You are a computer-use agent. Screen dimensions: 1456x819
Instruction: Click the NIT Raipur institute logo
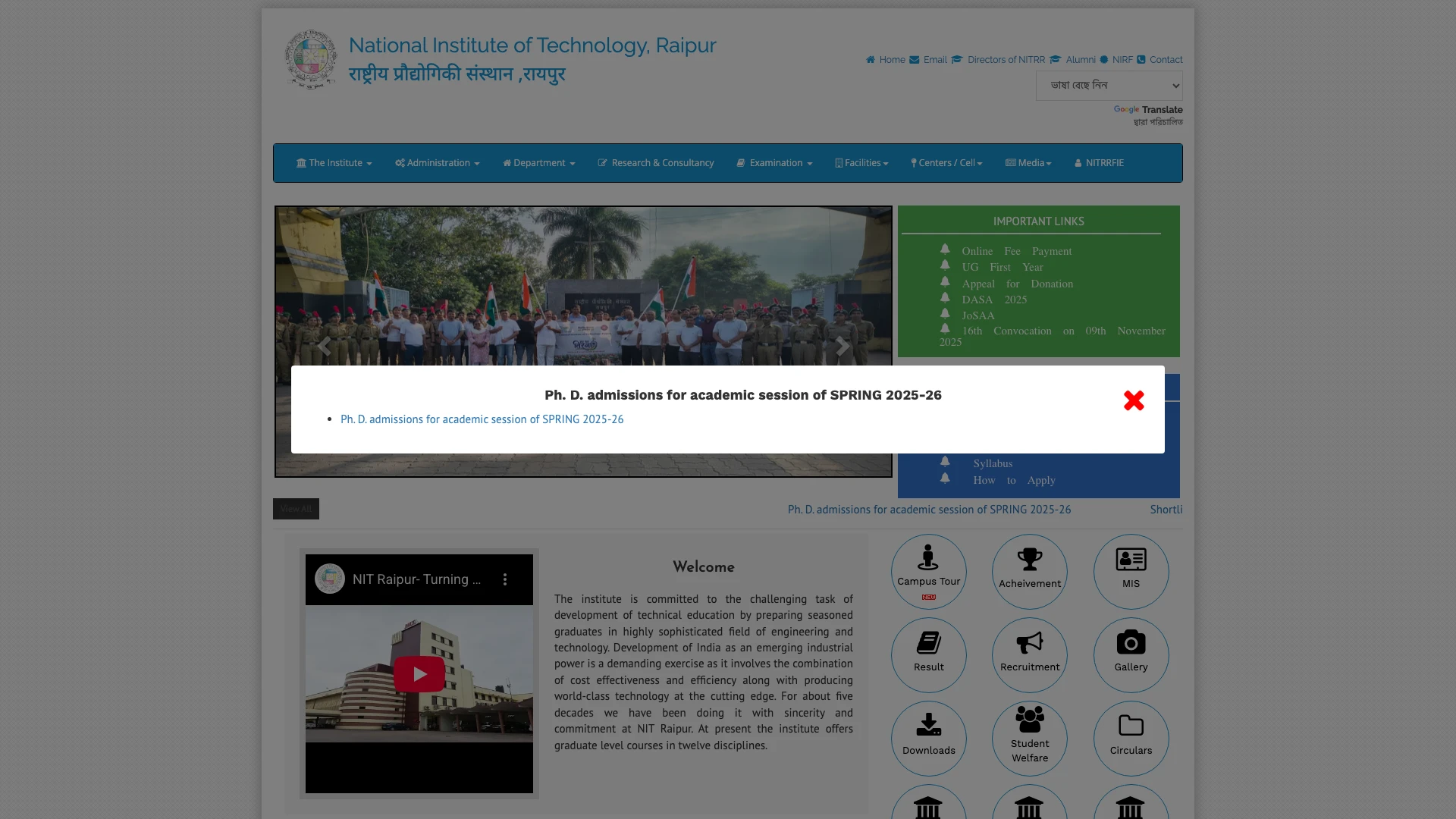pos(311,59)
